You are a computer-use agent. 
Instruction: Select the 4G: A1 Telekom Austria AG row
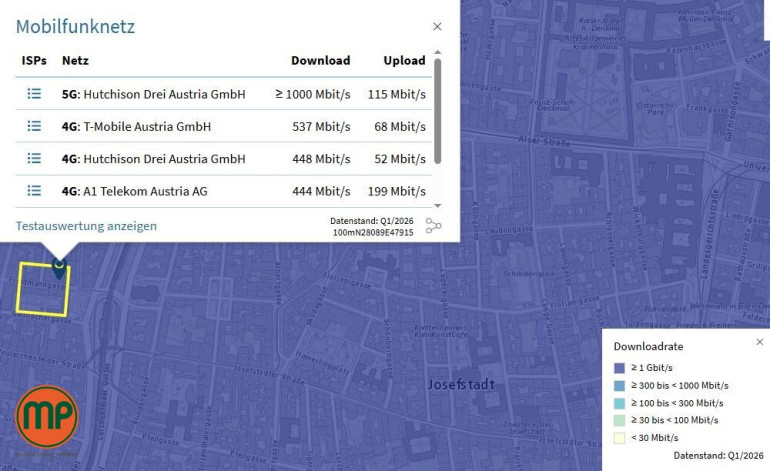(224, 191)
